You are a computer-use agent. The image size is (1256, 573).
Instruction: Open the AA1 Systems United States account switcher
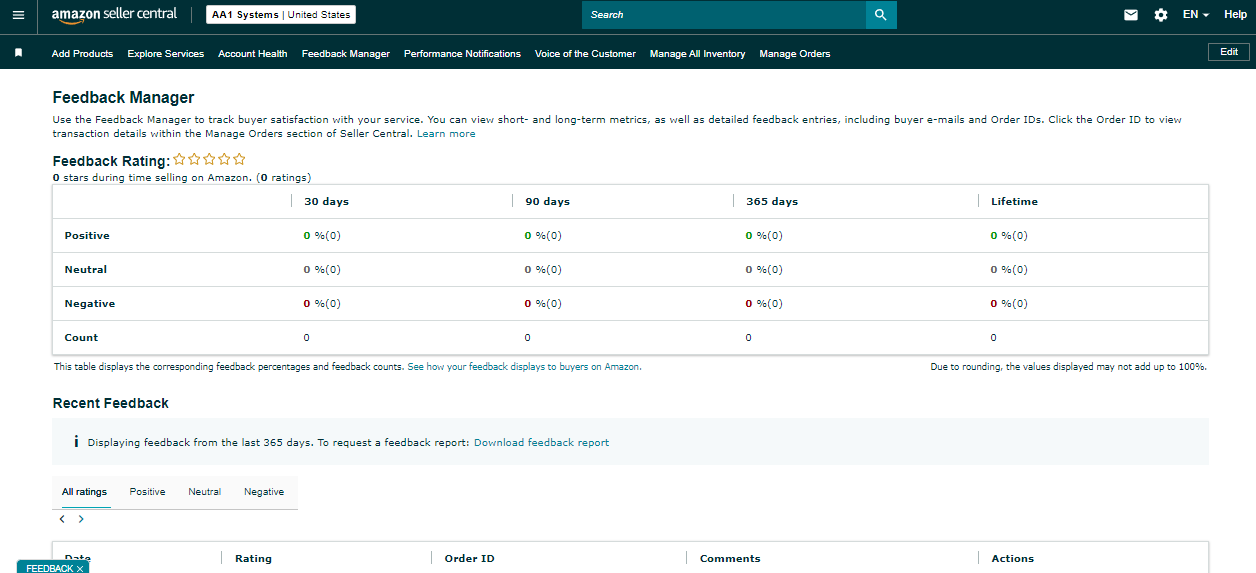tap(281, 15)
